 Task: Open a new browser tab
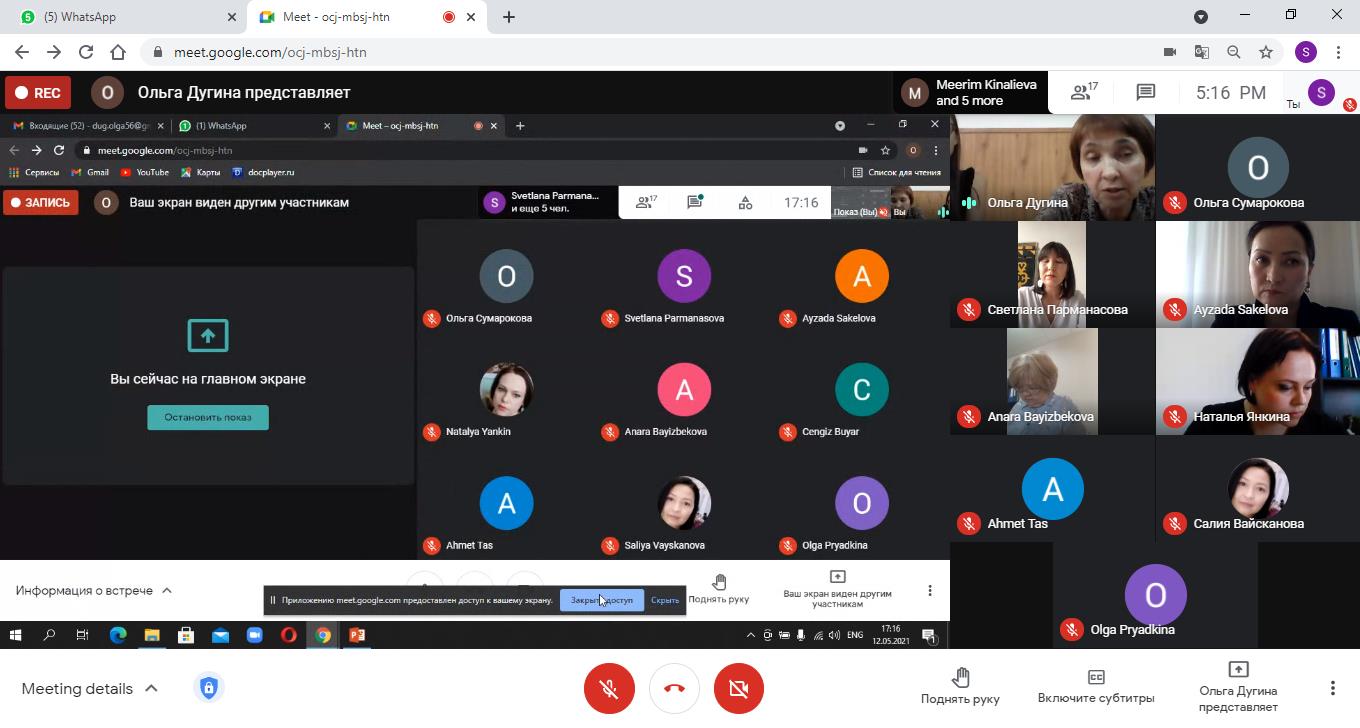coord(508,17)
